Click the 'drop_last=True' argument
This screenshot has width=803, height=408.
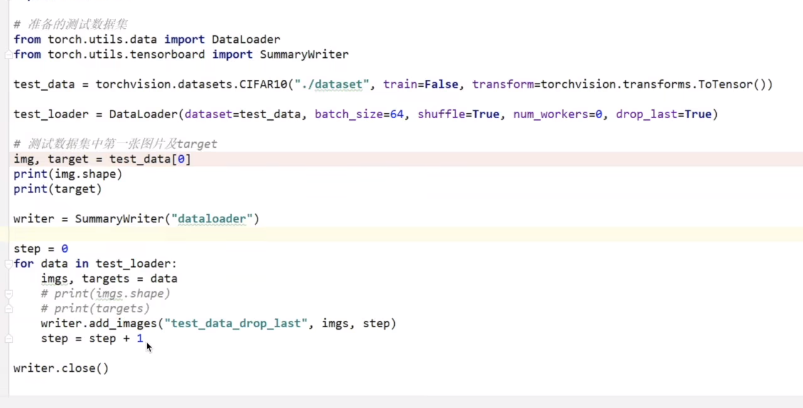coord(664,114)
